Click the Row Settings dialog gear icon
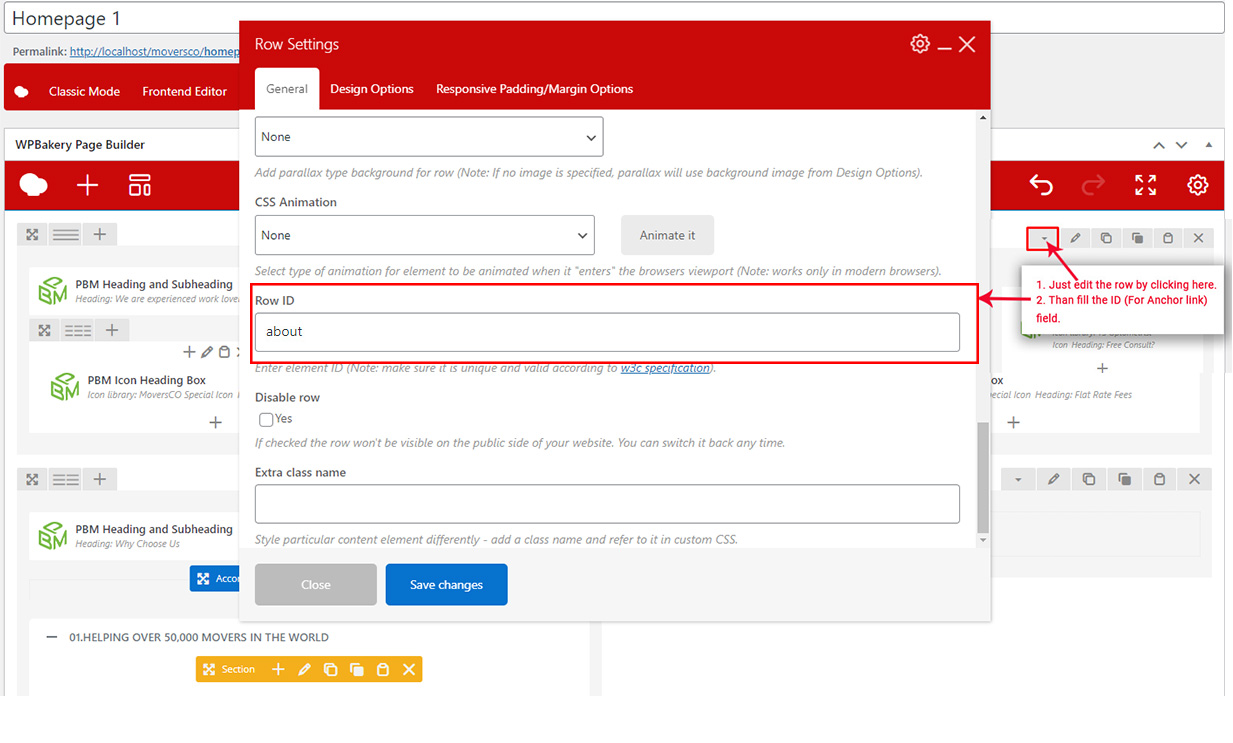 (919, 44)
